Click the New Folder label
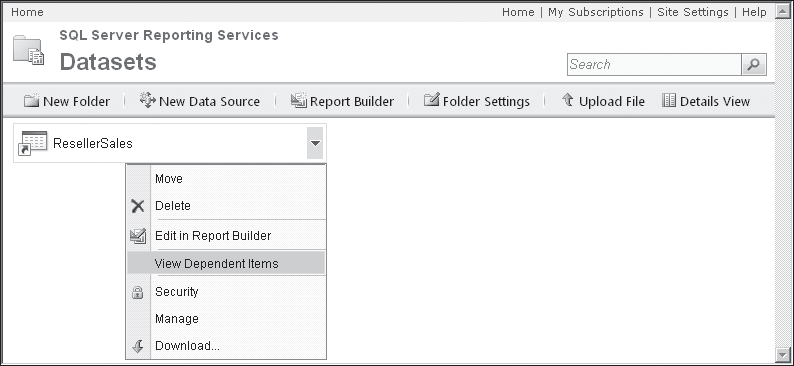Screen dimensions: 794x366 (76, 102)
